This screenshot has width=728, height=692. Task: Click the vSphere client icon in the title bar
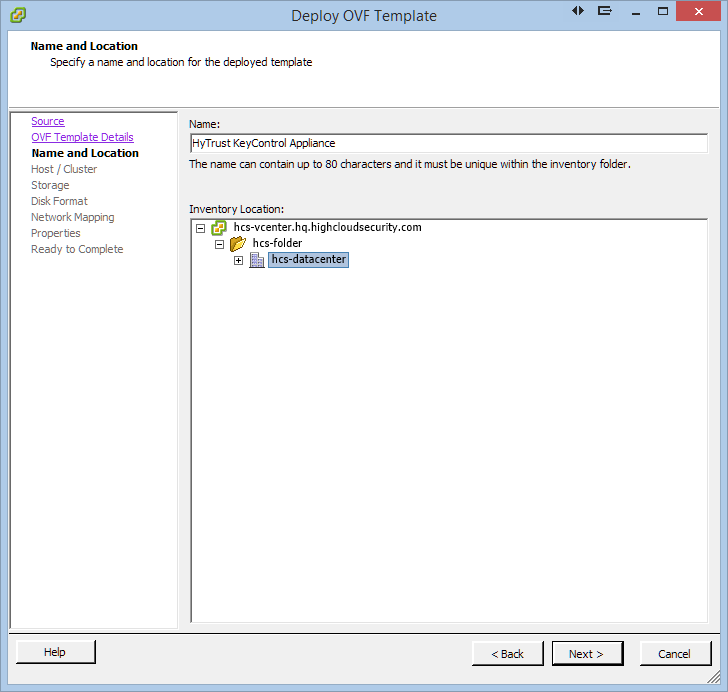[x=18, y=15]
